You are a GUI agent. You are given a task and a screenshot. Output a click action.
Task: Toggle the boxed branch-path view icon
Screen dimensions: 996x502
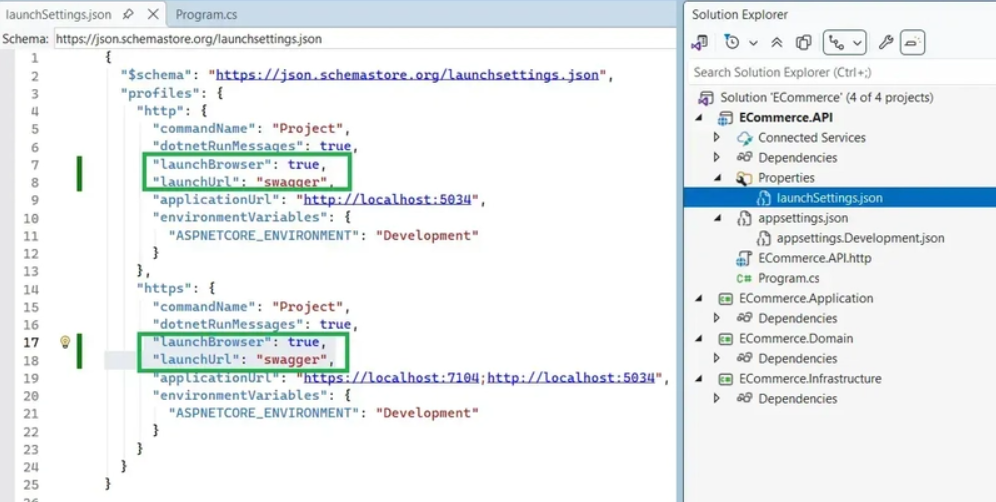tap(837, 43)
